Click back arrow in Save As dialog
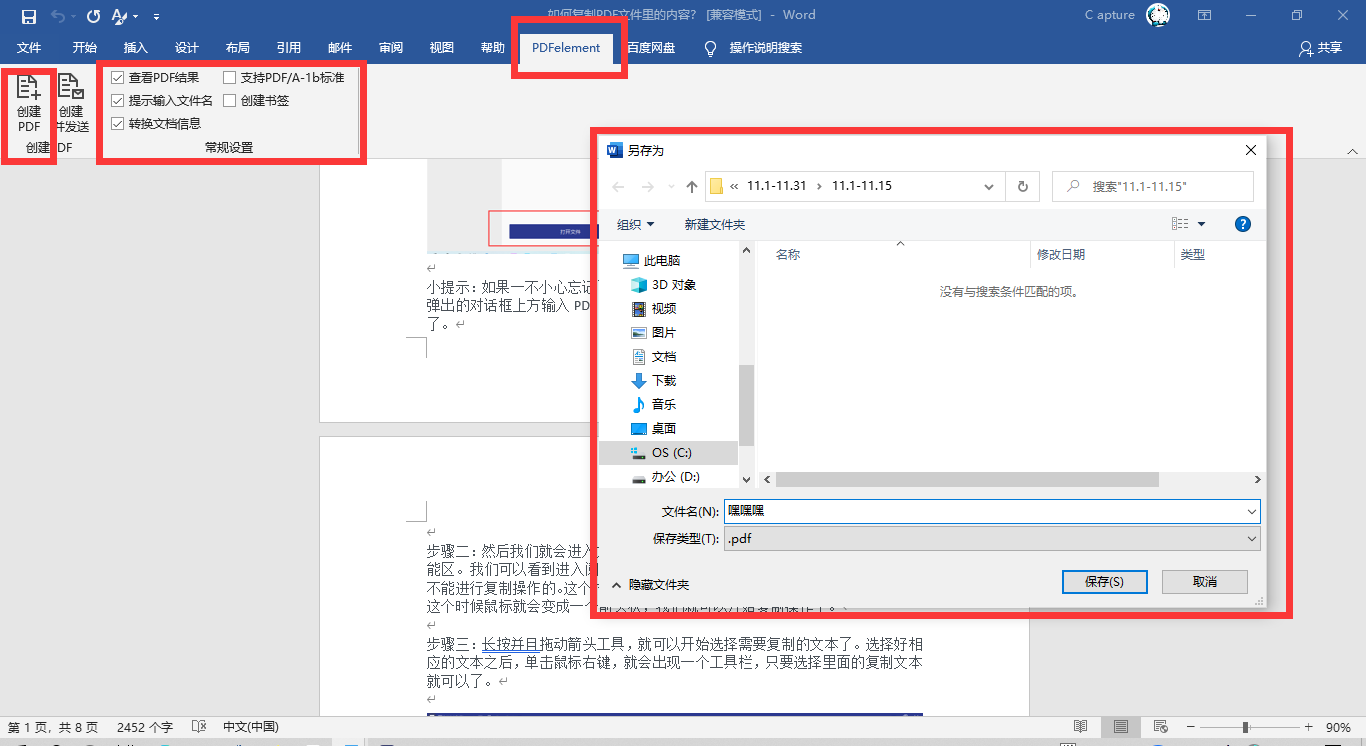 point(618,187)
